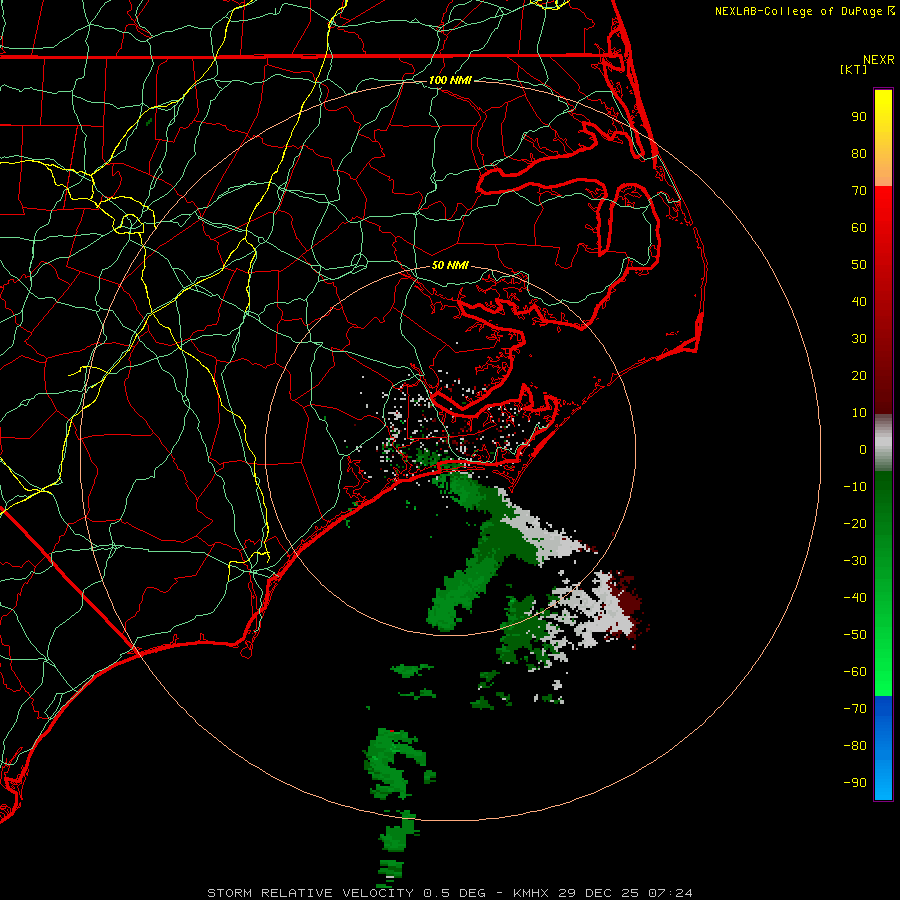Click the NEXR label above the color scale

879,60
